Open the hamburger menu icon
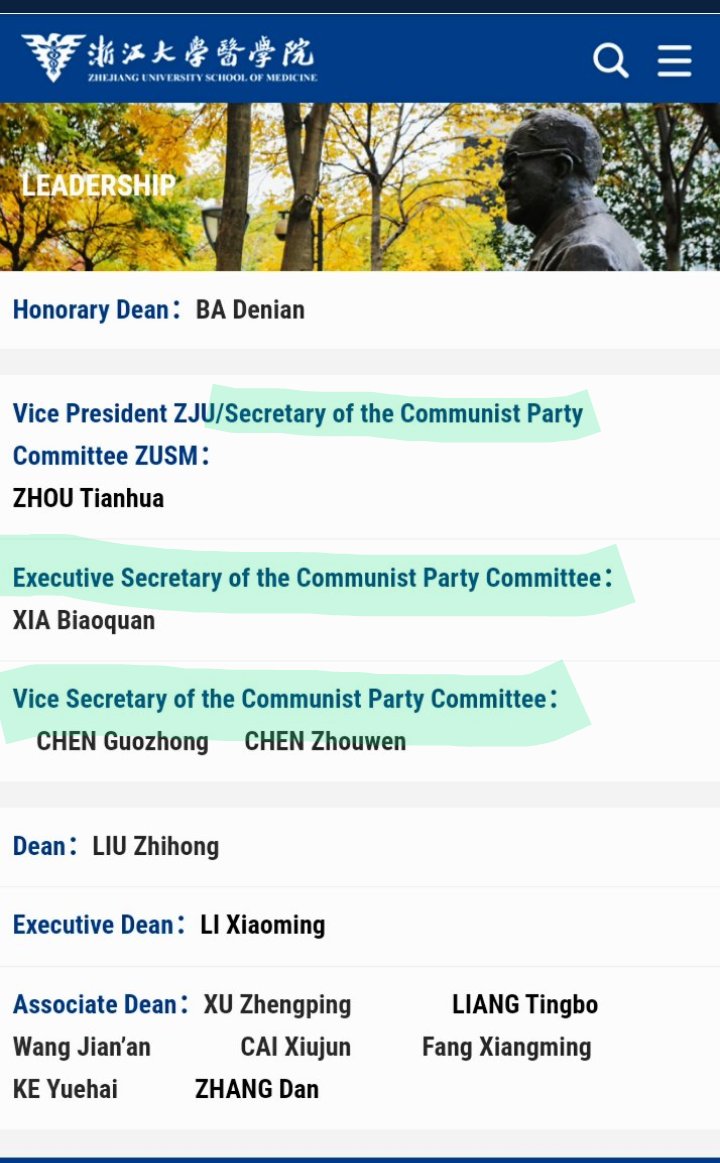 [674, 60]
